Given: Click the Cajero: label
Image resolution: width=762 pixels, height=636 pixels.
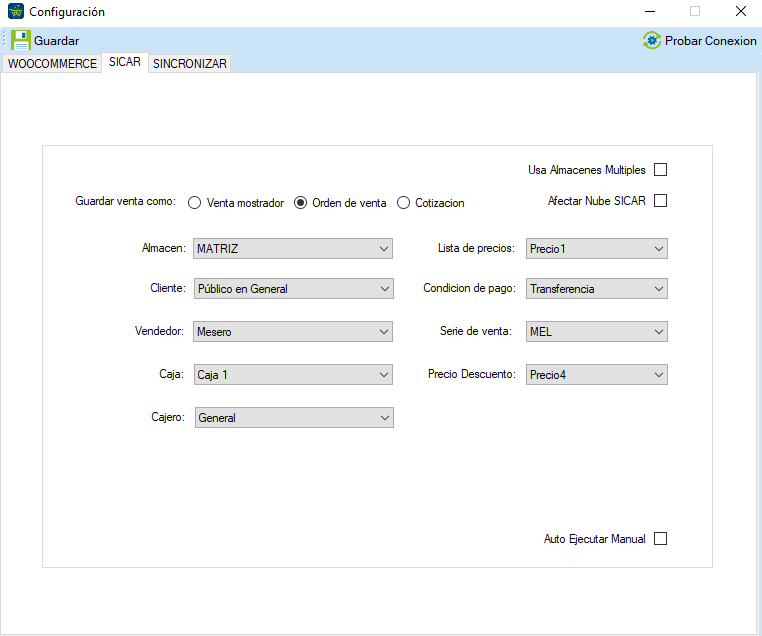Looking at the screenshot, I should pyautogui.click(x=168, y=417).
